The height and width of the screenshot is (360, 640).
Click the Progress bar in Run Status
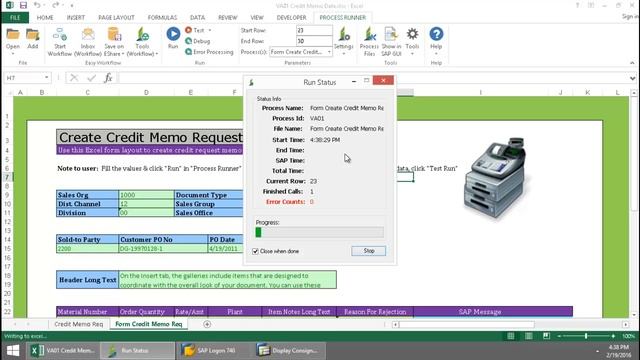[x=319, y=232]
